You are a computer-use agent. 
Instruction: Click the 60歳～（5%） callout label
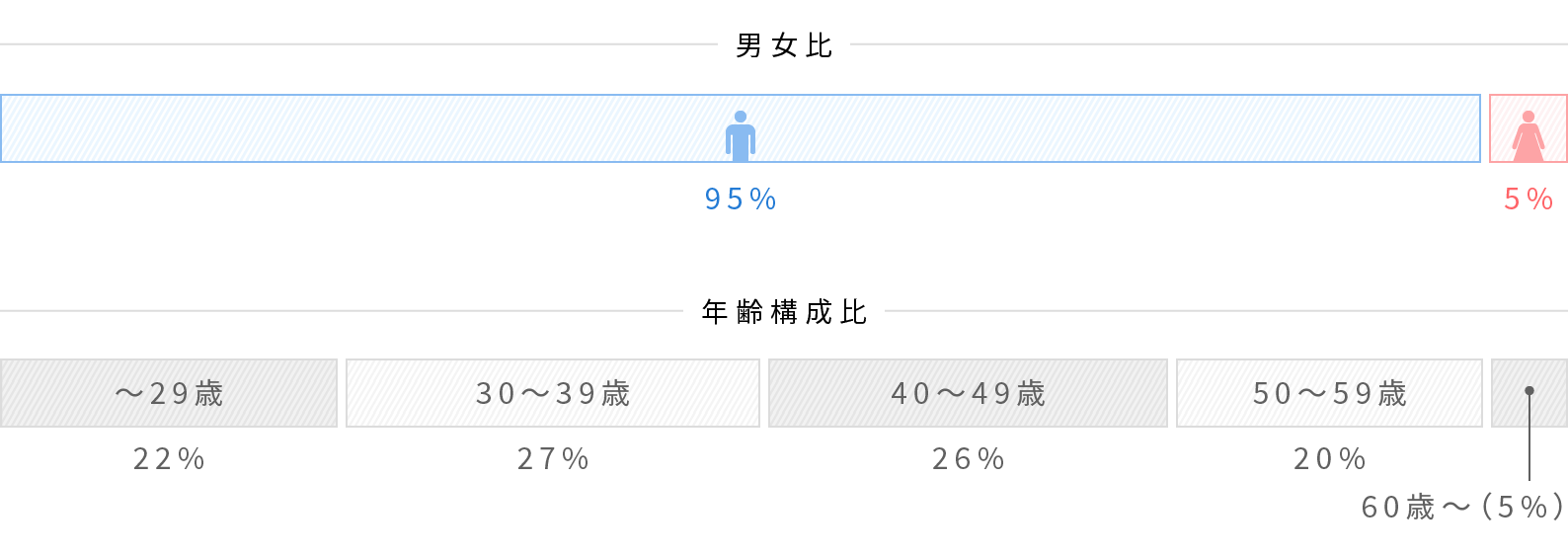point(1463,508)
